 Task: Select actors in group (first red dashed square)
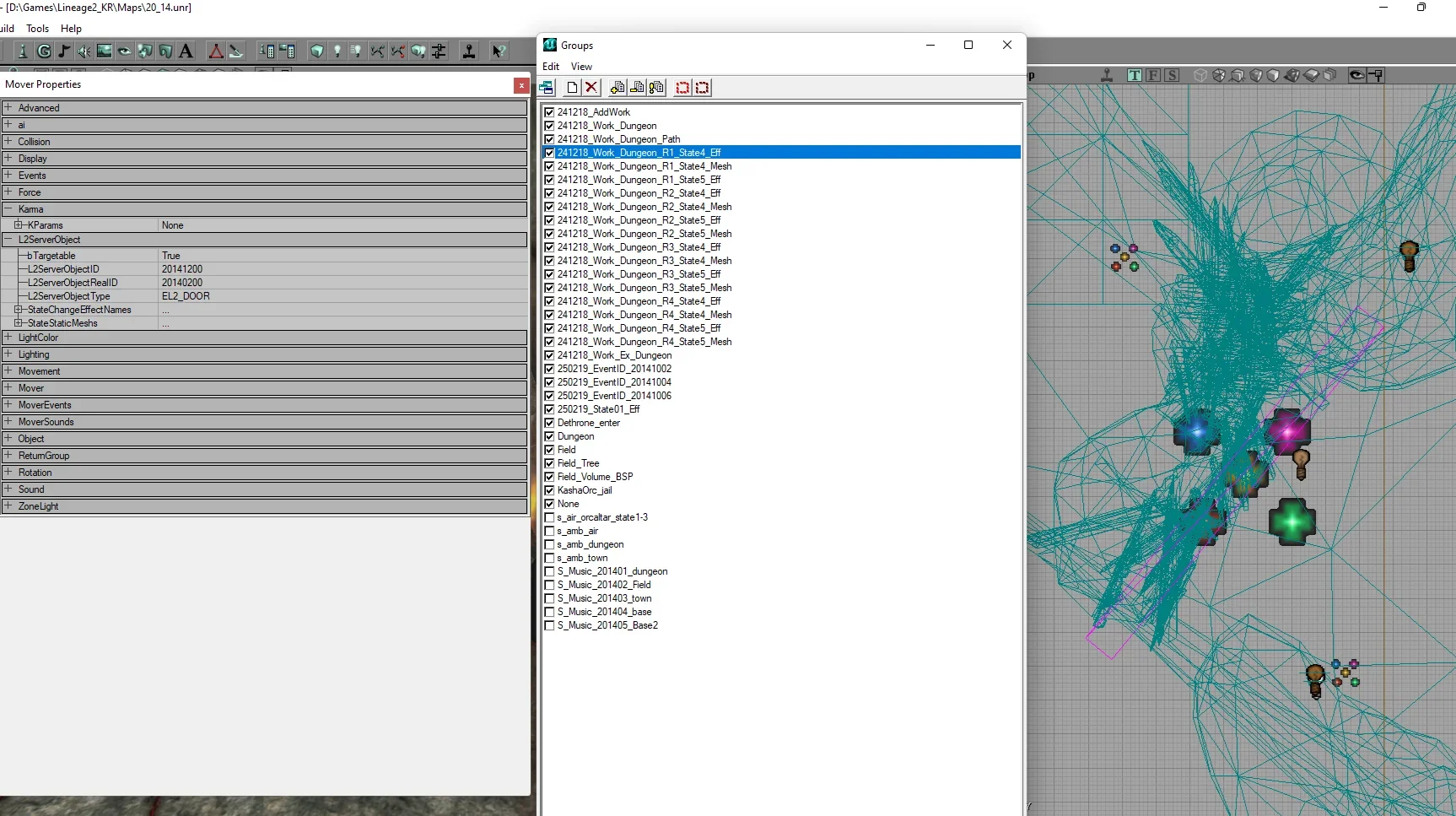pyautogui.click(x=682, y=88)
